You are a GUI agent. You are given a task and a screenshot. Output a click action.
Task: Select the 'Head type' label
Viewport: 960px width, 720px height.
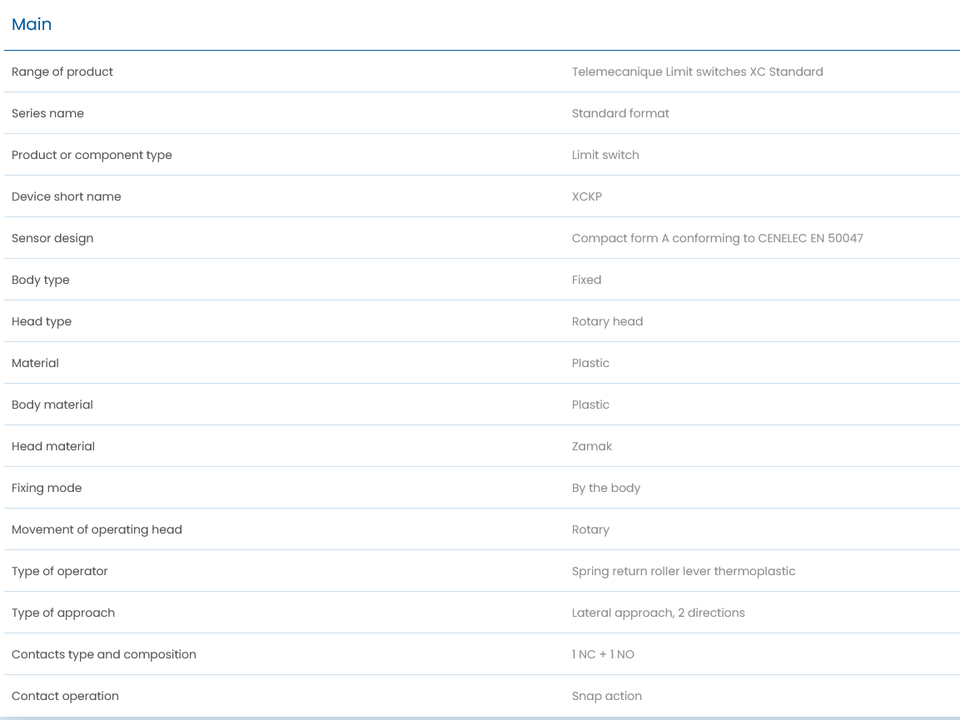click(x=42, y=321)
